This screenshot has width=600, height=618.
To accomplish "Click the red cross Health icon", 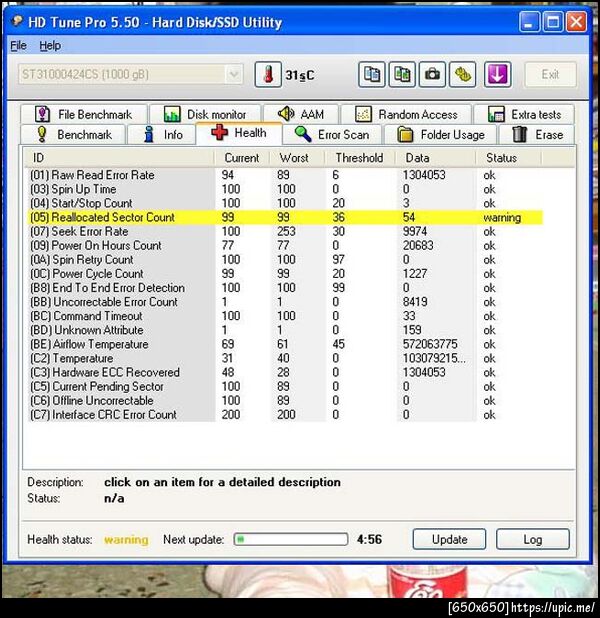I will click(x=219, y=132).
